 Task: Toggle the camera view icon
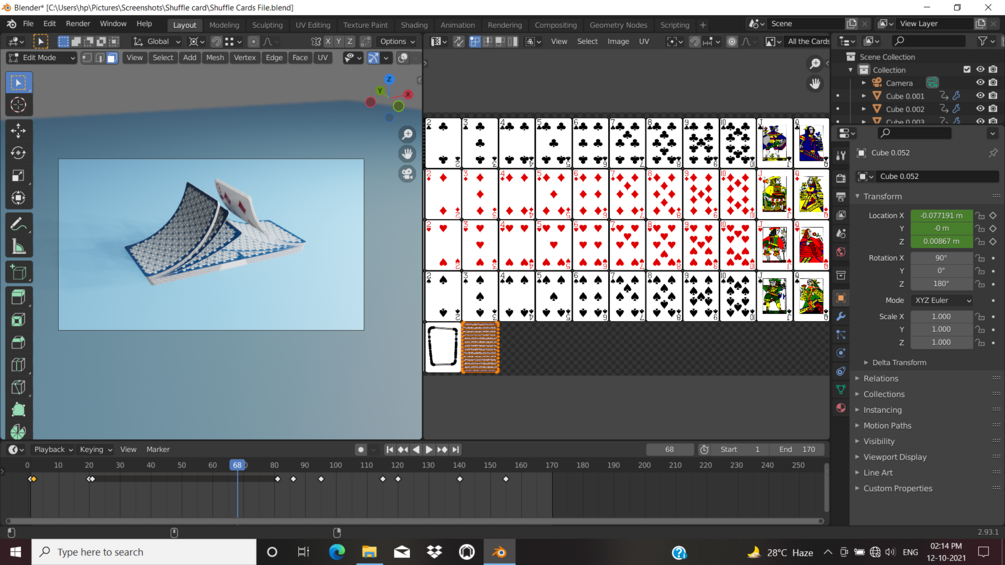(x=407, y=174)
